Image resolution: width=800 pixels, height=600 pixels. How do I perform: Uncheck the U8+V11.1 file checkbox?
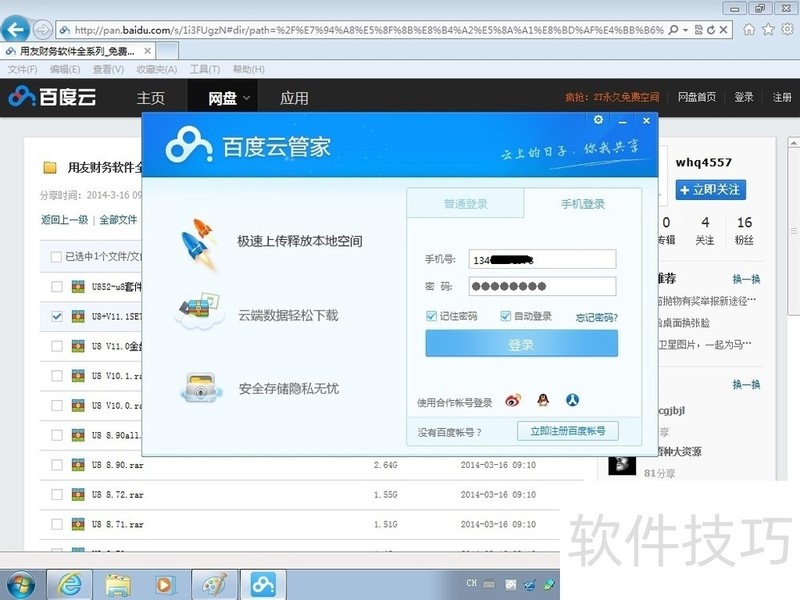tap(56, 317)
